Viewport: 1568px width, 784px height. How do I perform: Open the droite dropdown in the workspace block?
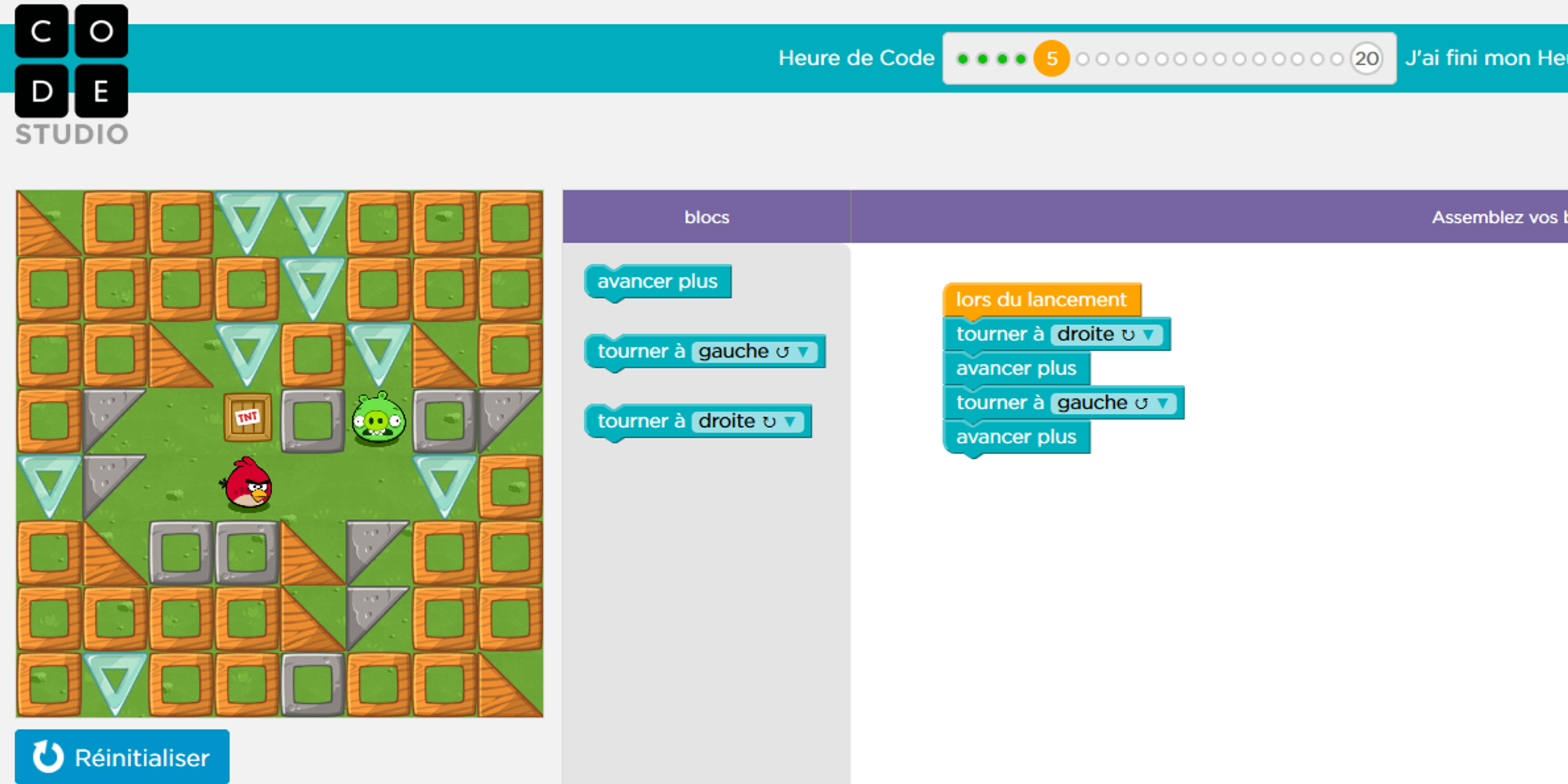[x=1150, y=334]
